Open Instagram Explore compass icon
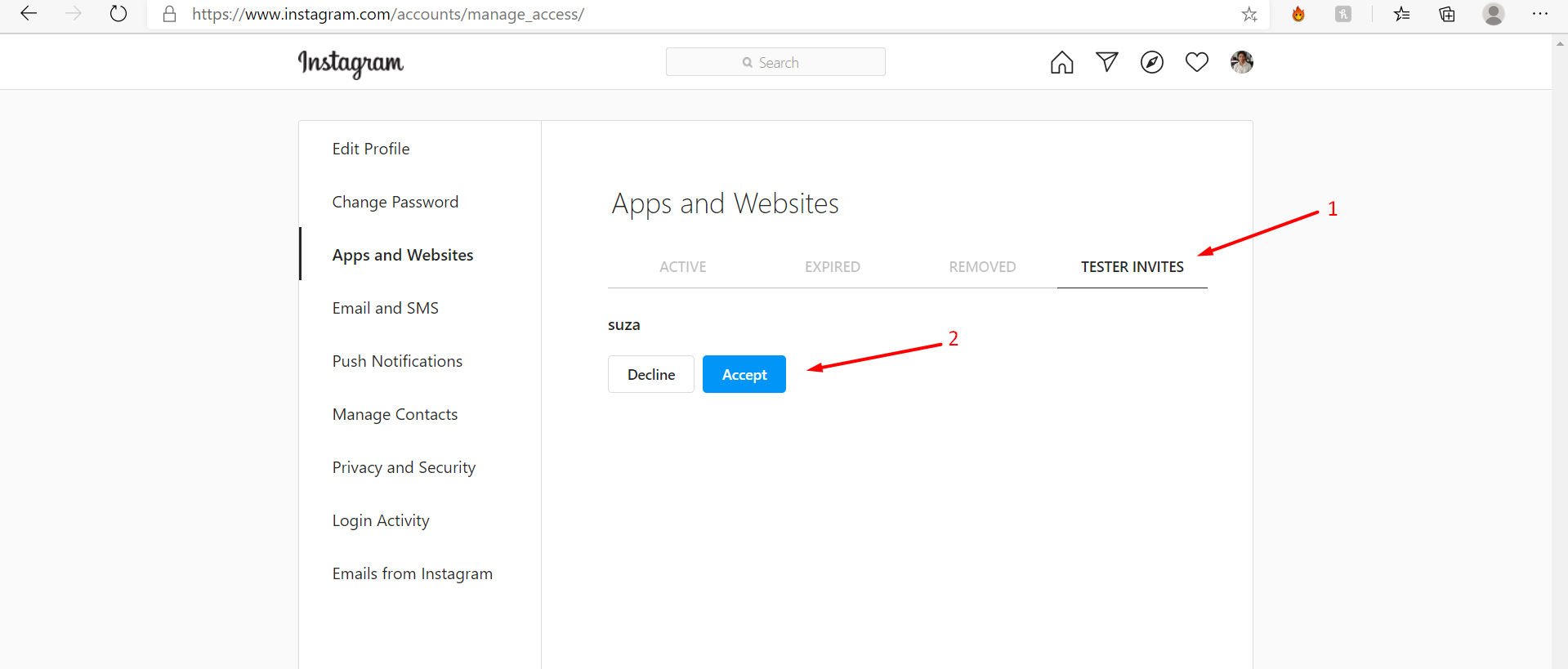Viewport: 1568px width, 669px height. tap(1152, 62)
